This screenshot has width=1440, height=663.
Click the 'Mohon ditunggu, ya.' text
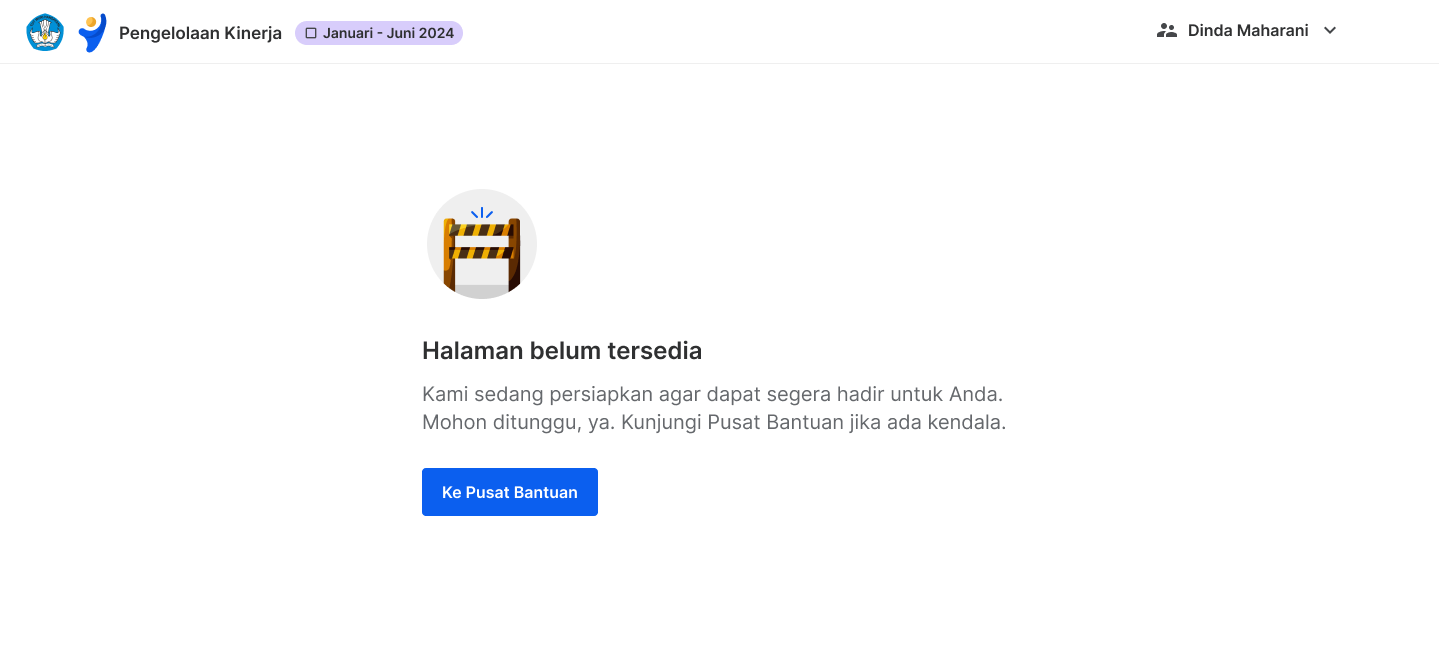(x=518, y=422)
